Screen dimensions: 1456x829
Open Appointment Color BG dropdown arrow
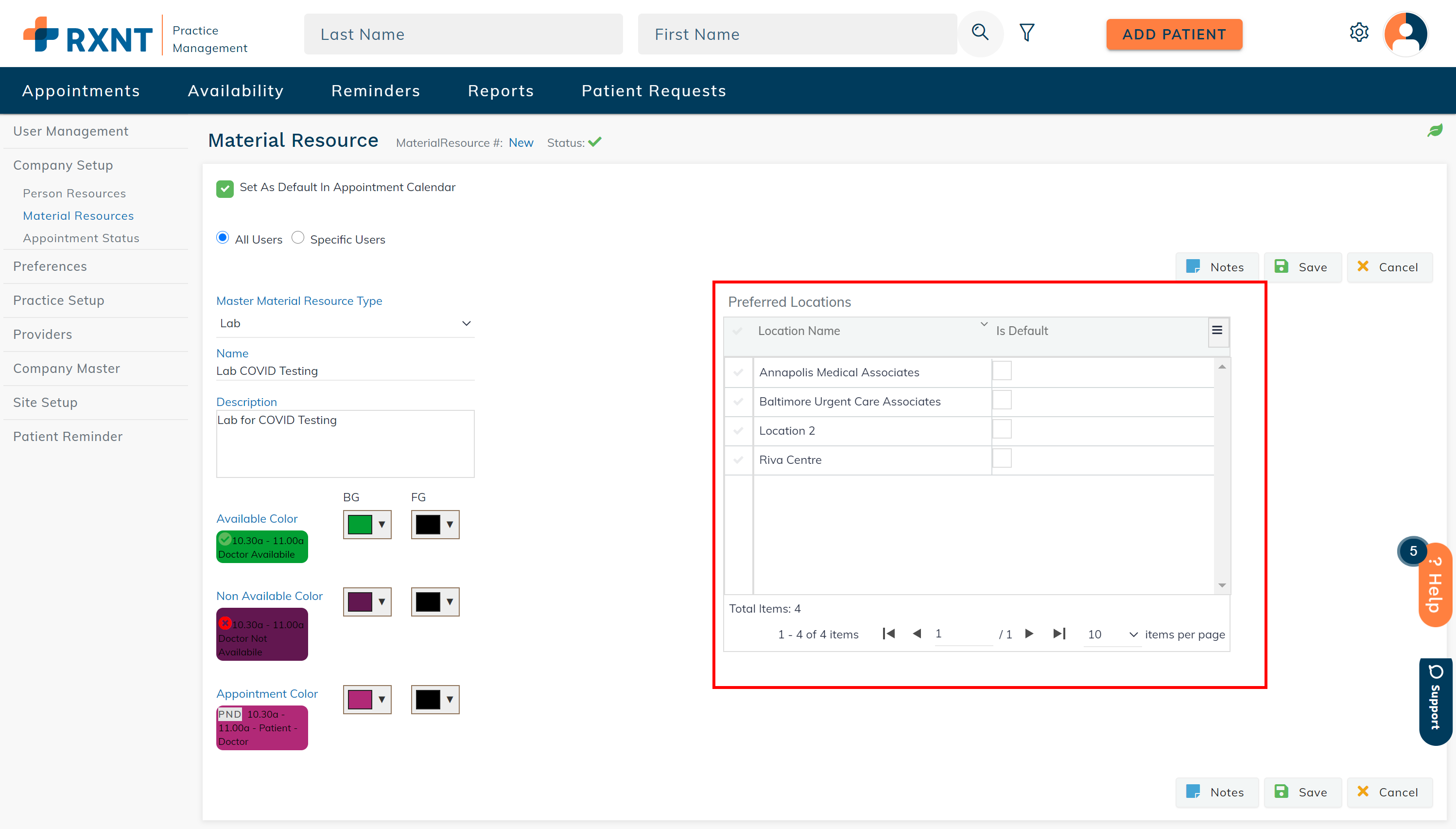(382, 700)
